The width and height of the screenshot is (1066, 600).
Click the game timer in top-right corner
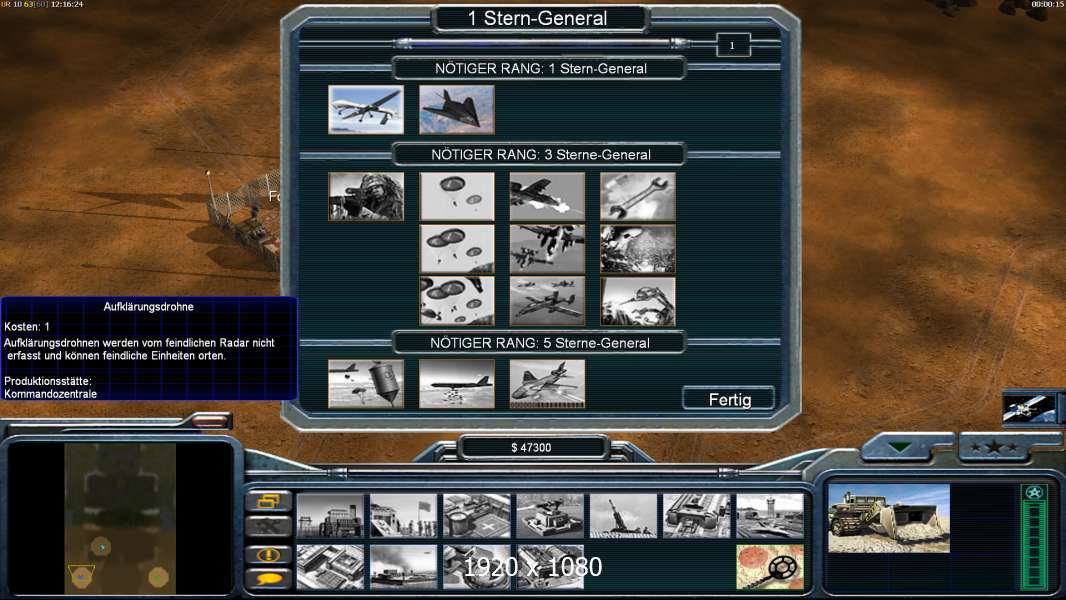point(1048,4)
